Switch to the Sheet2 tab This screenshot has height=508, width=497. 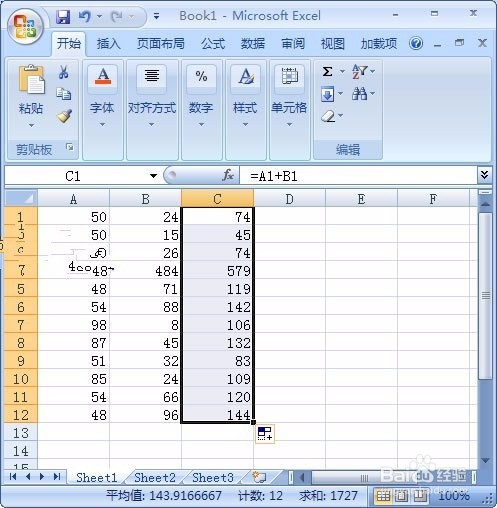pos(155,477)
